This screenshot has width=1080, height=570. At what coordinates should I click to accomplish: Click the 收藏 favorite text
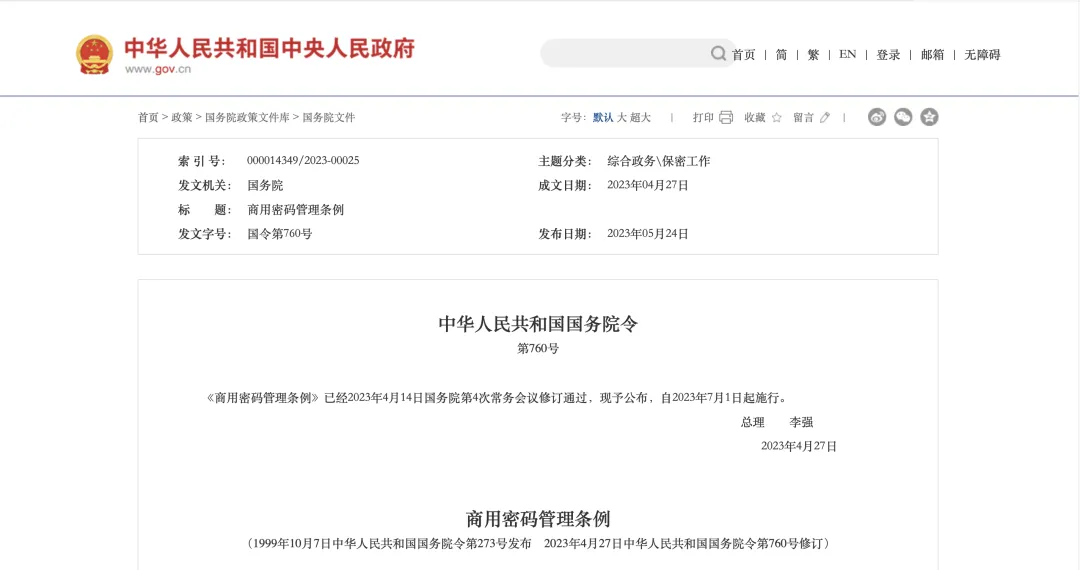[x=755, y=118]
